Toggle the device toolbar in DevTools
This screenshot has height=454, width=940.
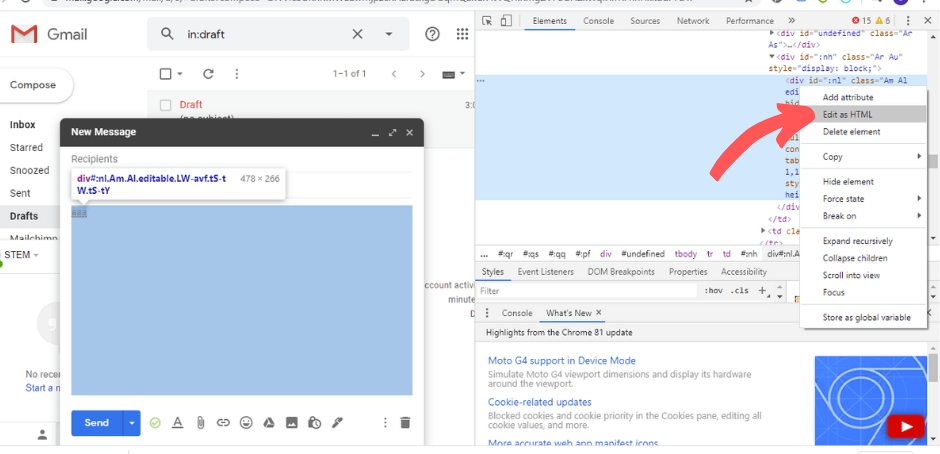tap(506, 21)
